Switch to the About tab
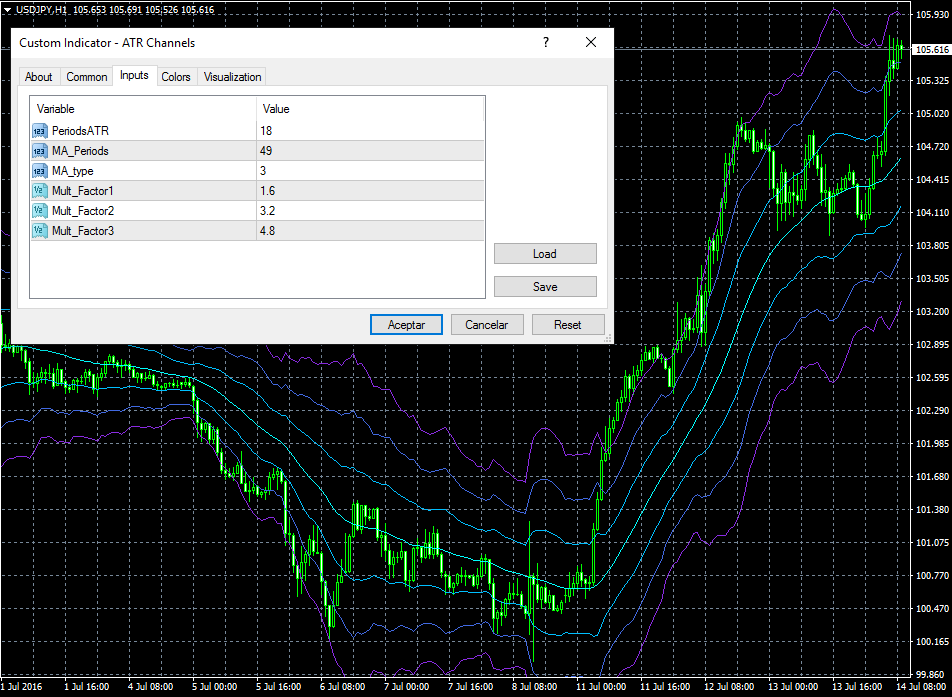This screenshot has height=697, width=952. point(39,77)
